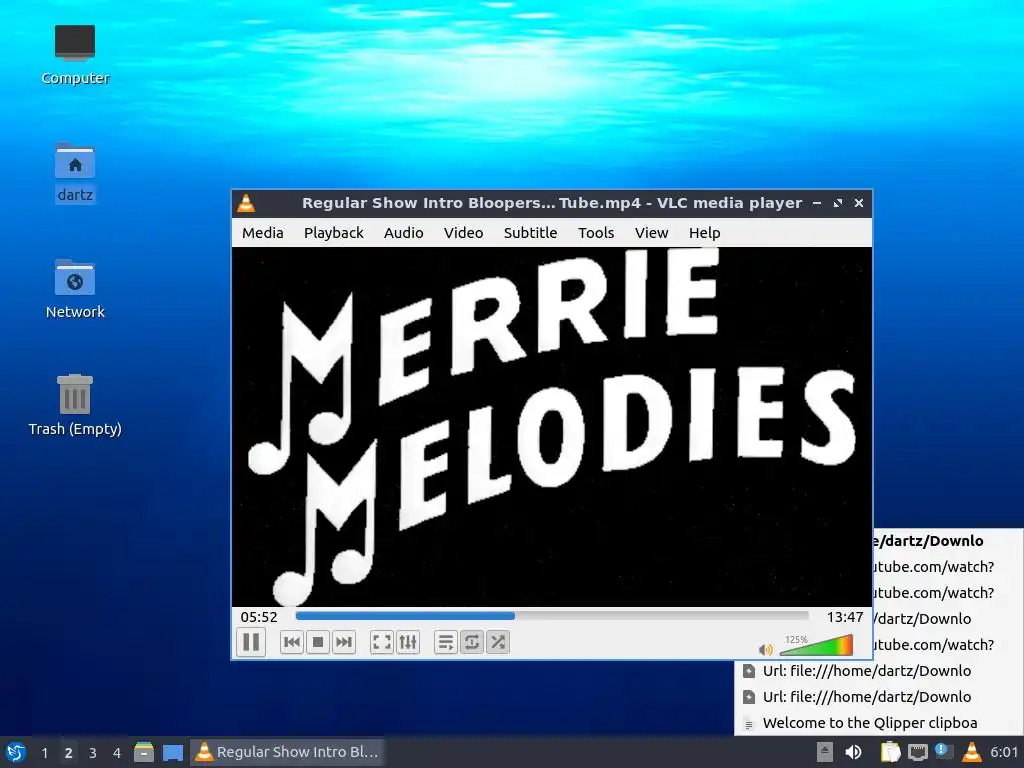Viewport: 1024px width, 768px height.
Task: Show extended settings equalizer button
Action: pyautogui.click(x=408, y=643)
